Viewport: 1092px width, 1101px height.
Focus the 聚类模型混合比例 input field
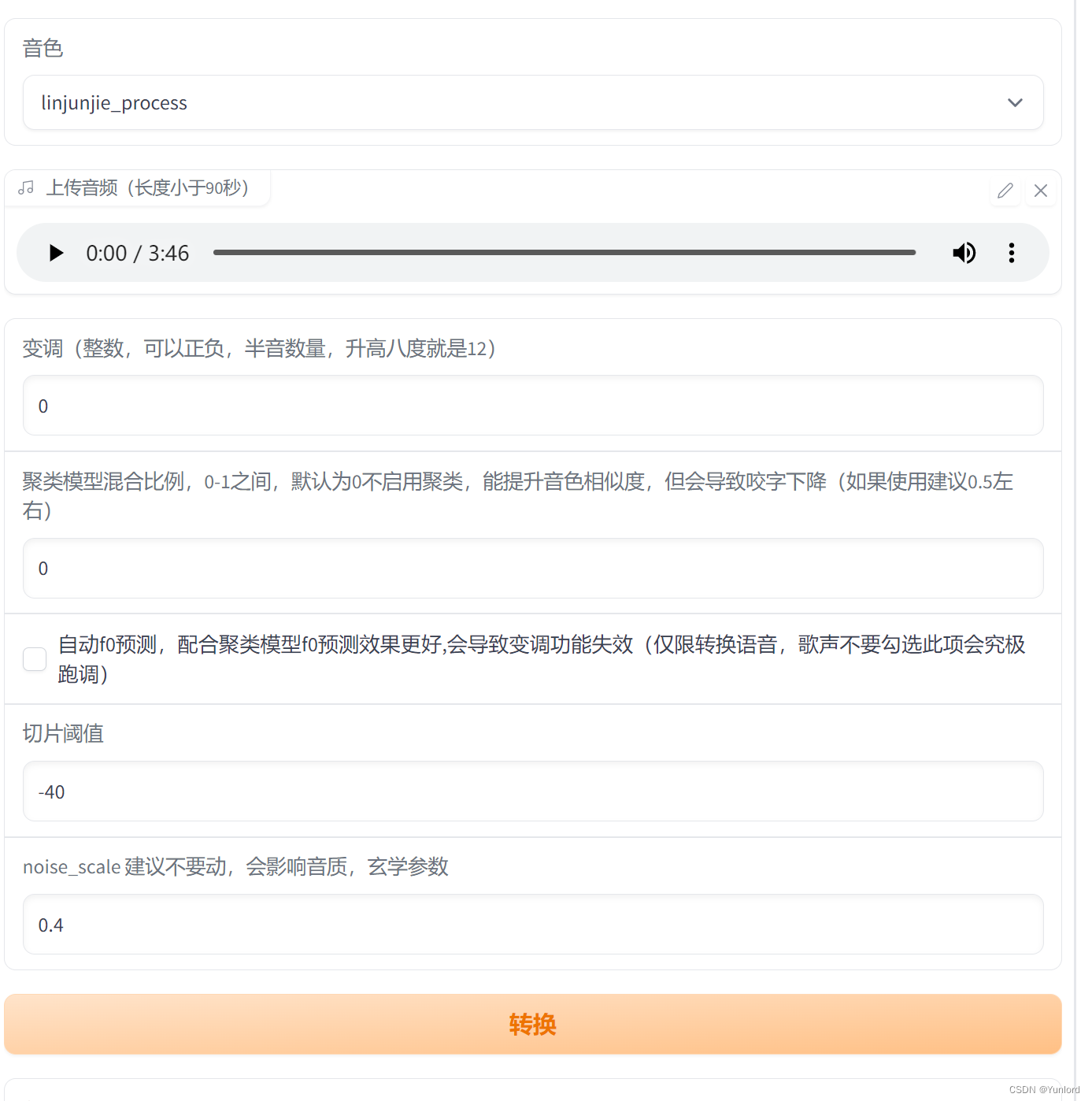point(533,568)
